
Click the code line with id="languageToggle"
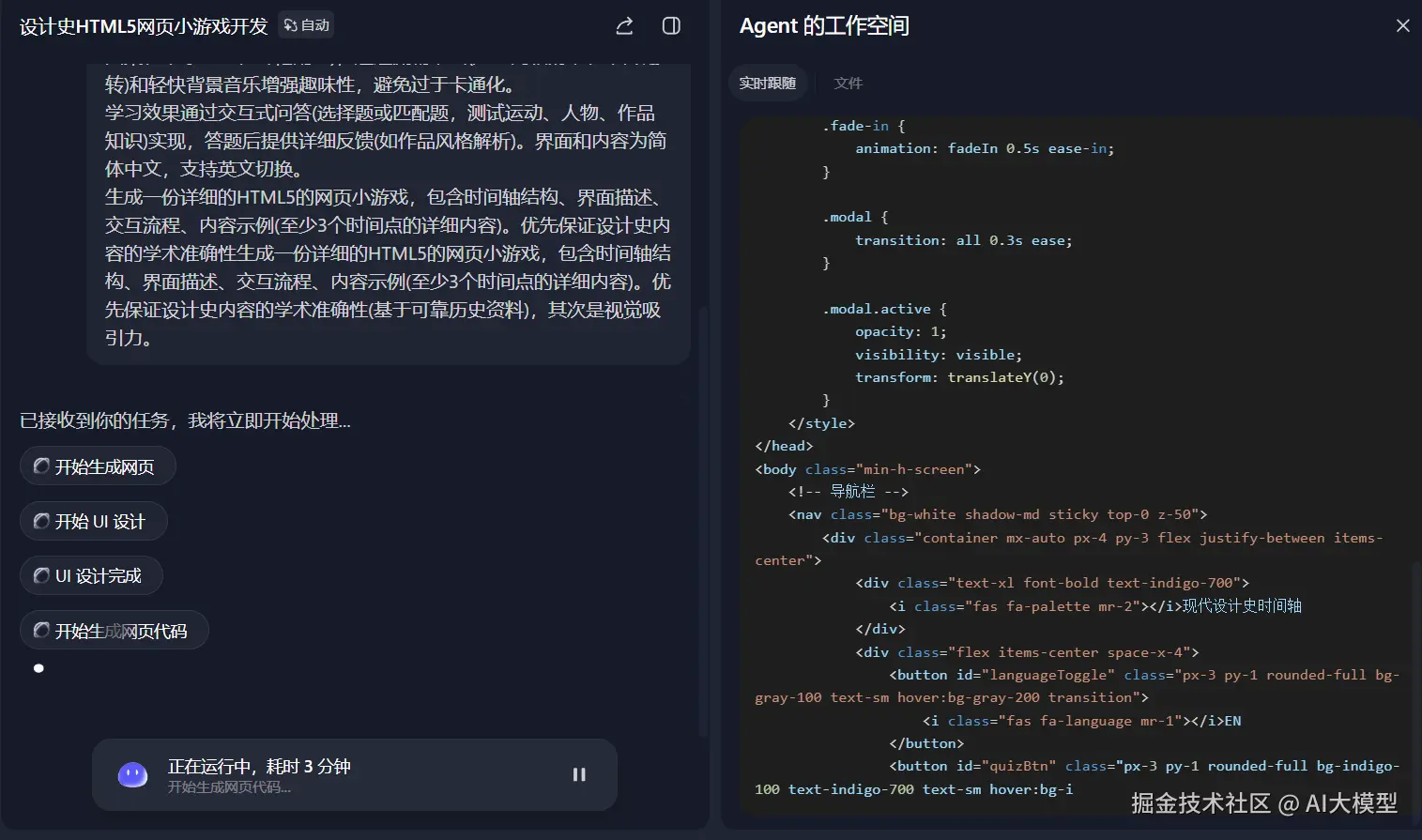coord(1078,686)
